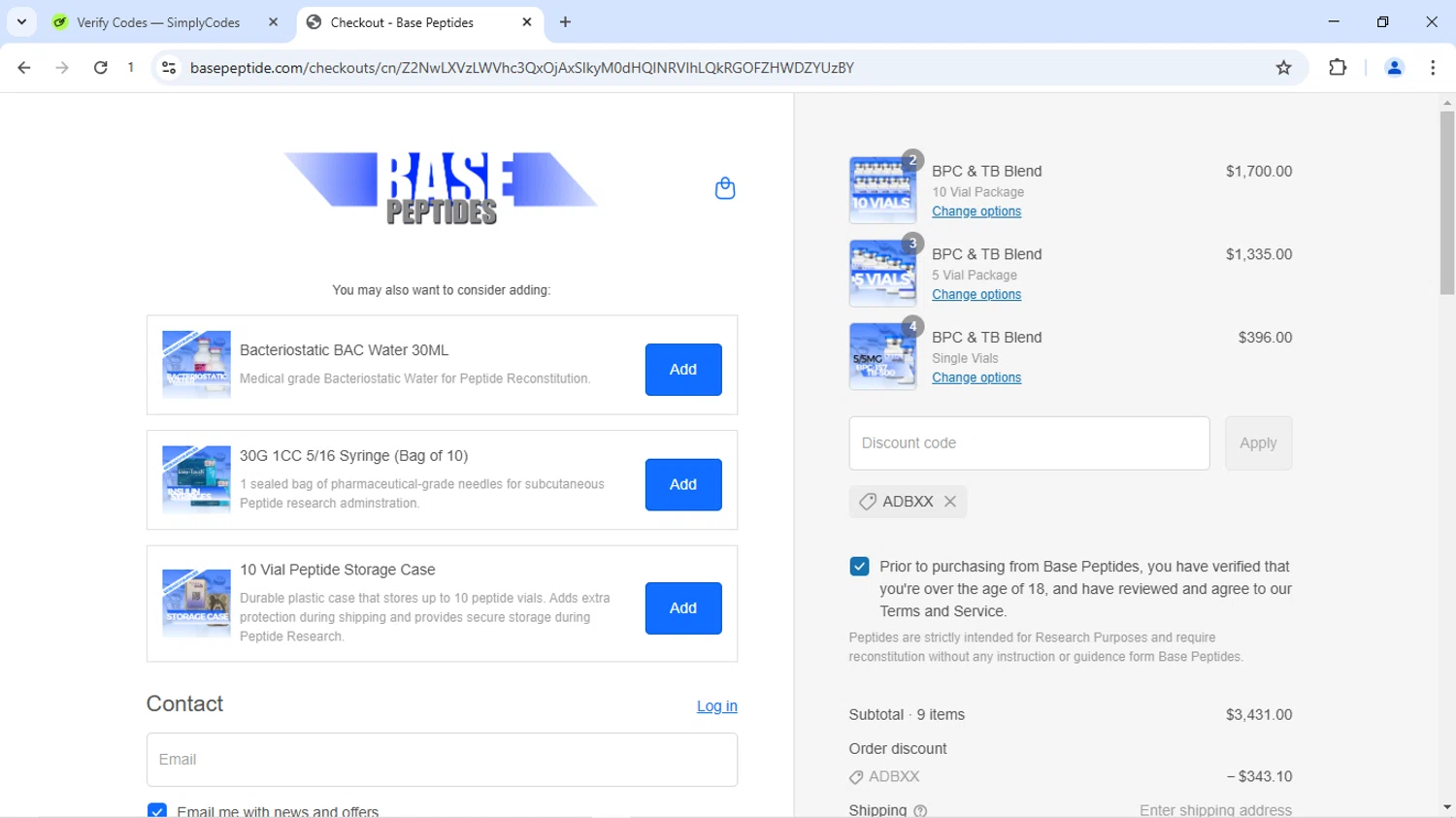Screen dimensions: 1456x818
Task: Change options for 5 Vial Package
Action: tap(976, 295)
